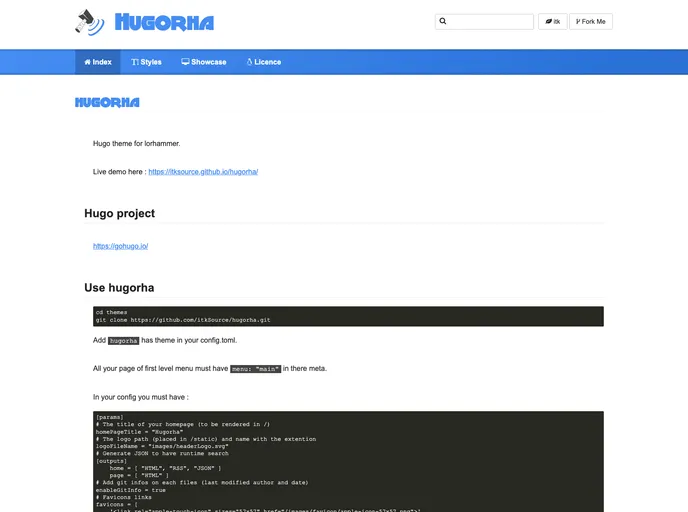This screenshot has width=688, height=512.
Task: Click the blue HUGORHA page heading
Action: click(107, 102)
